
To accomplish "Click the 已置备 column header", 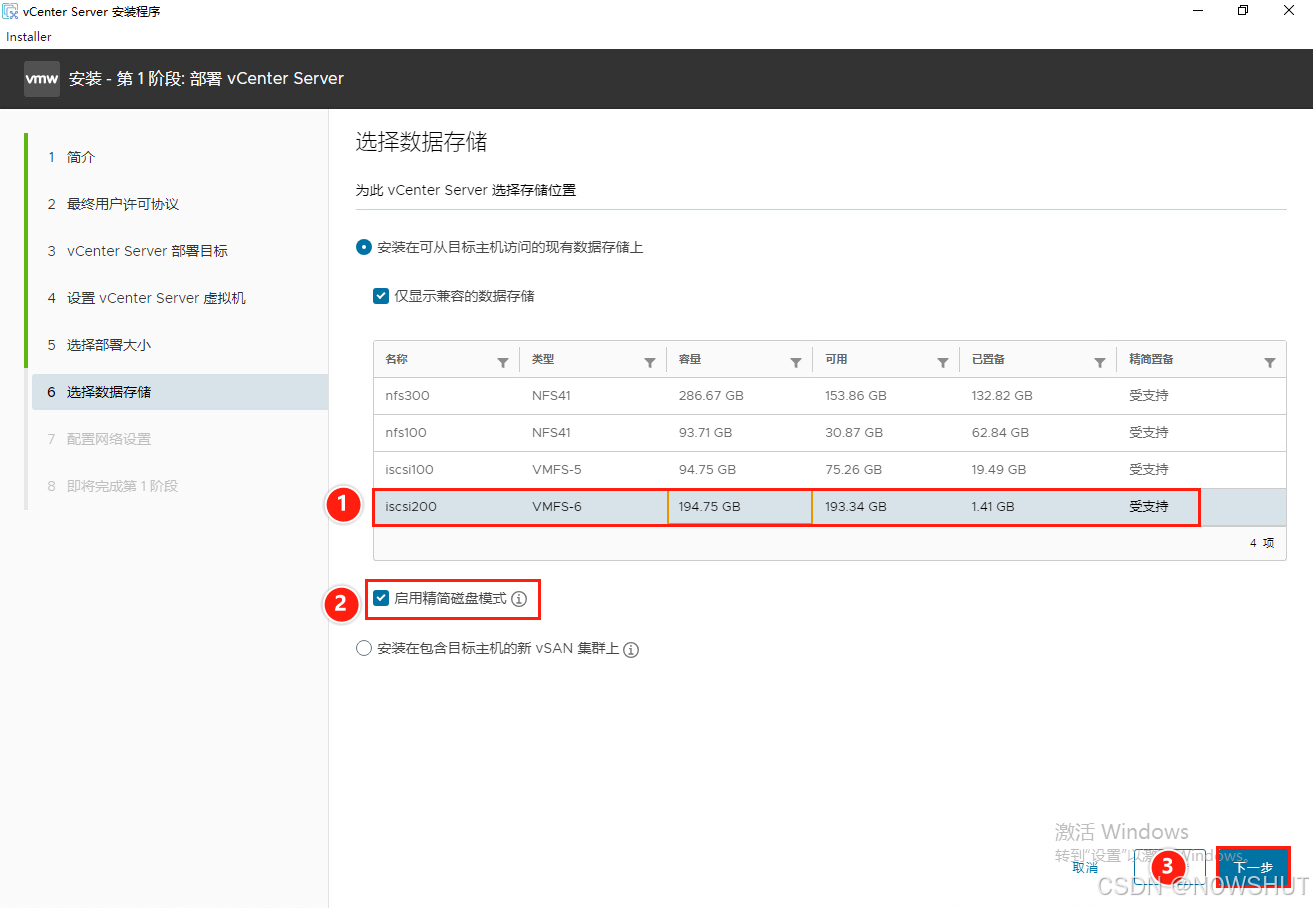I will pos(988,360).
